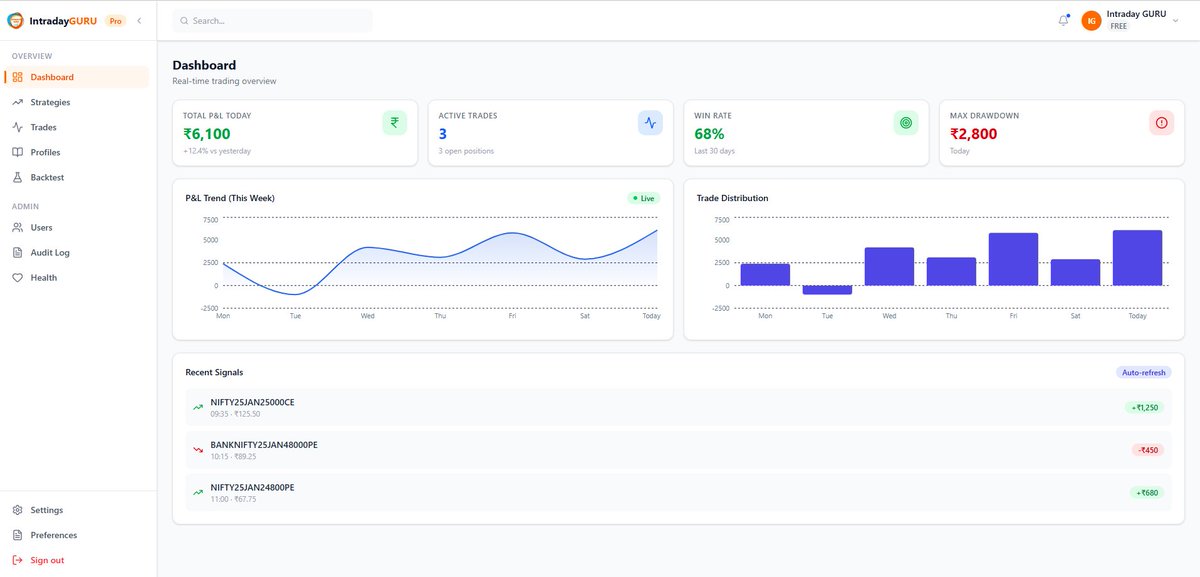This screenshot has height=577, width=1200.
Task: Click the +₹680 profit badge
Action: [x=1147, y=492]
